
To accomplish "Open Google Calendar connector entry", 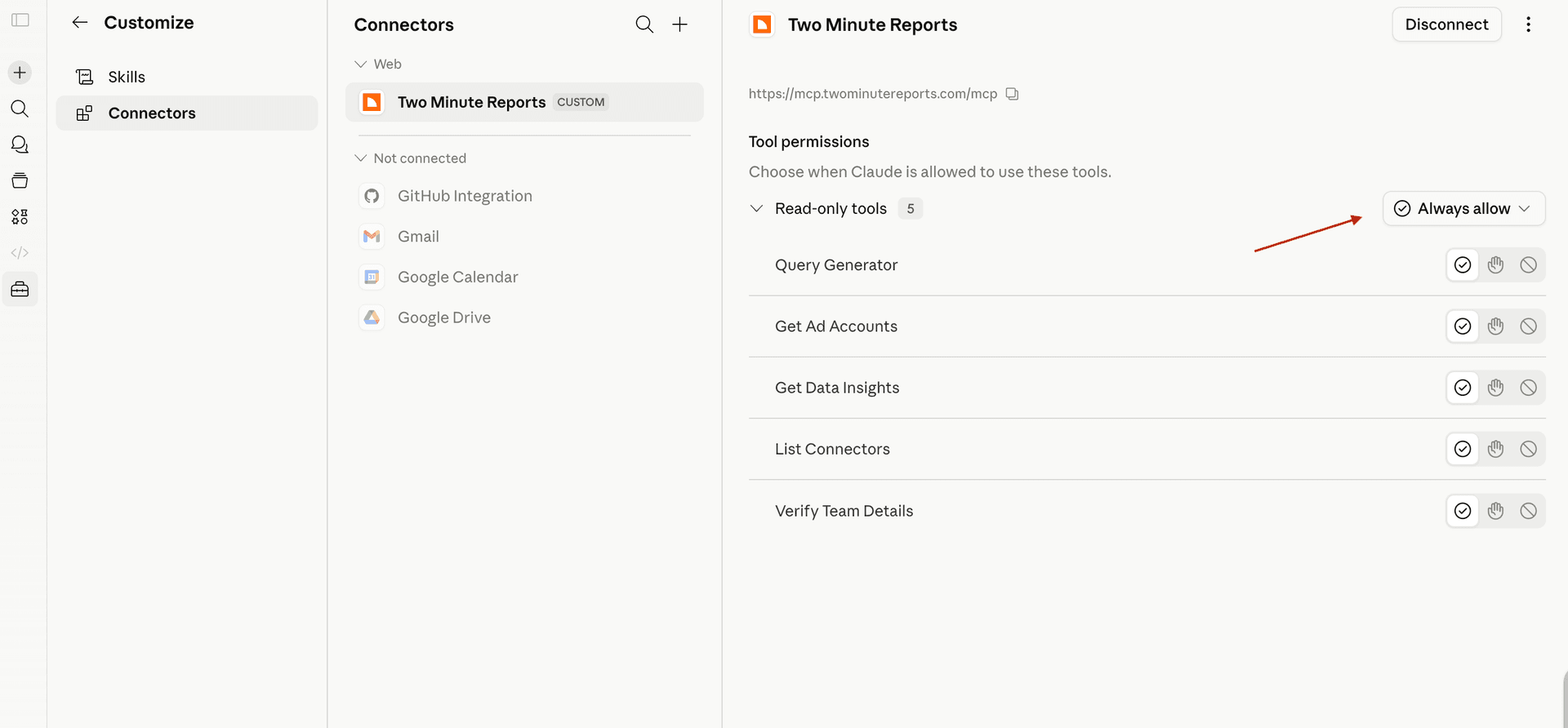I will tap(524, 277).
